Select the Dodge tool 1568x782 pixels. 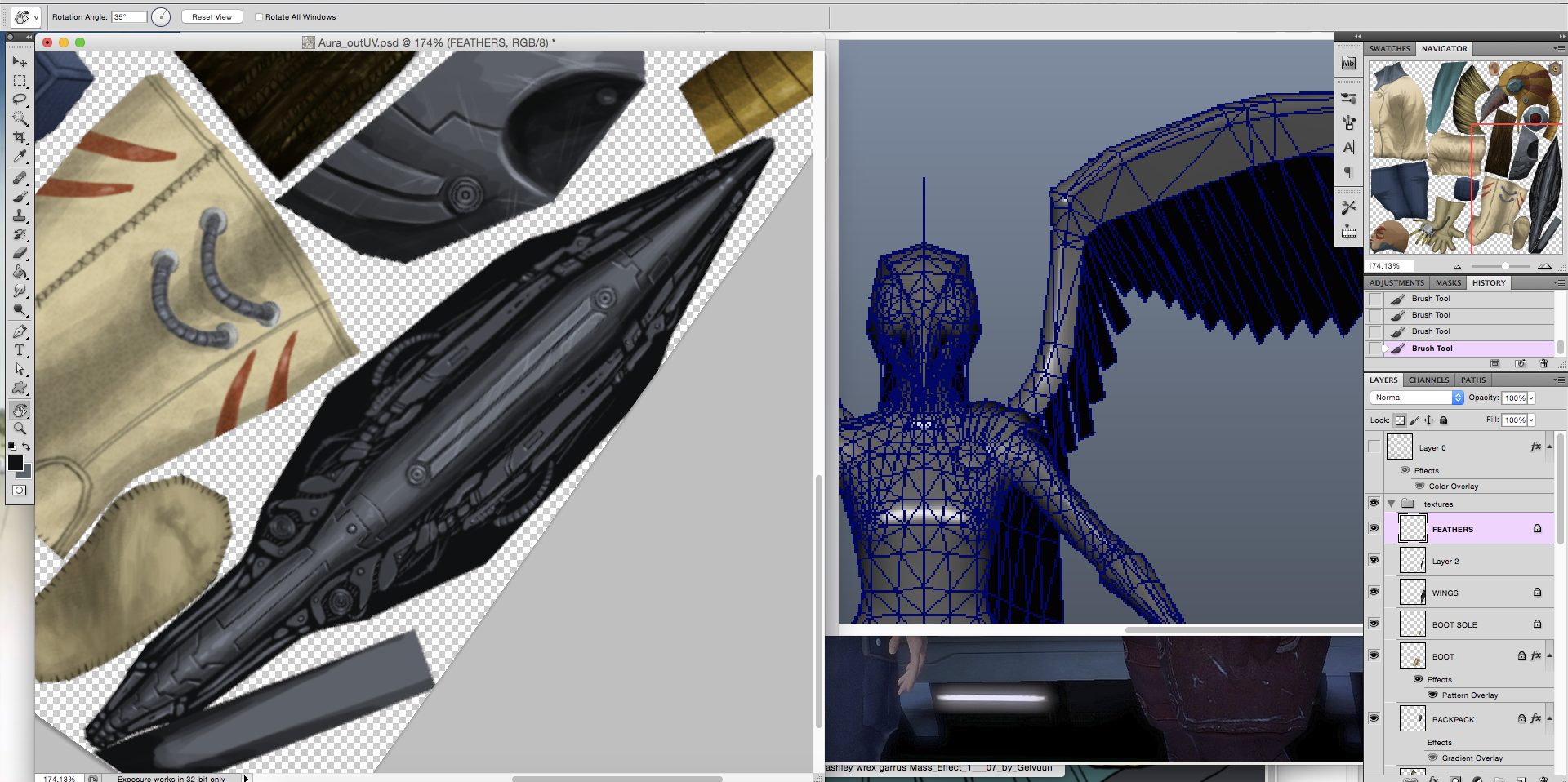20,309
